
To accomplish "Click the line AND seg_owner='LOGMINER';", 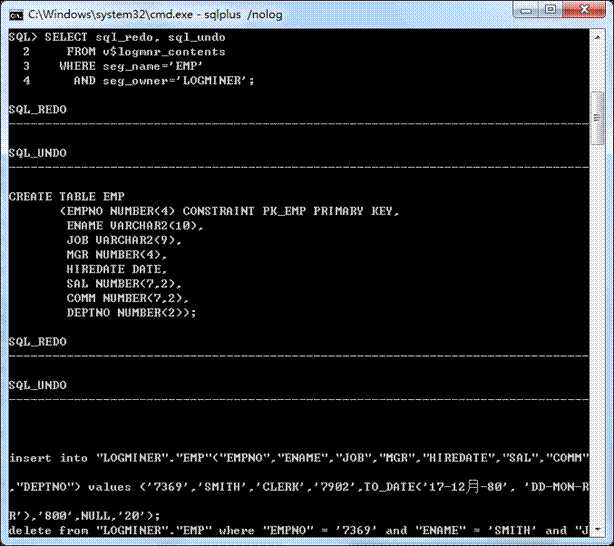I will pos(164,81).
